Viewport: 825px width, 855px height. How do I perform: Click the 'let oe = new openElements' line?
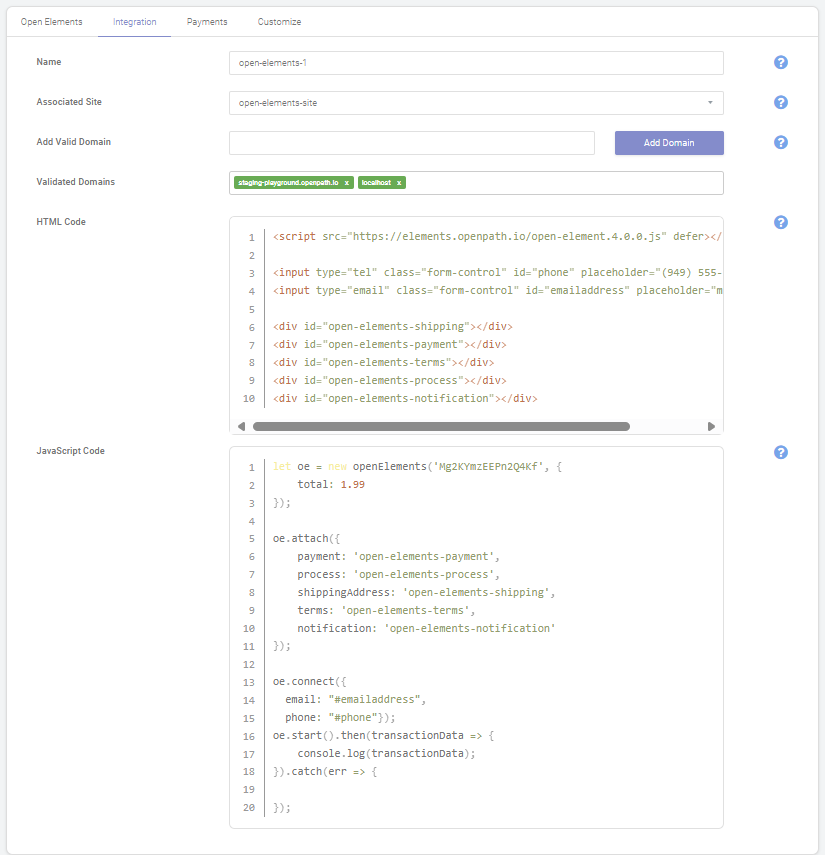[x=417, y=467]
